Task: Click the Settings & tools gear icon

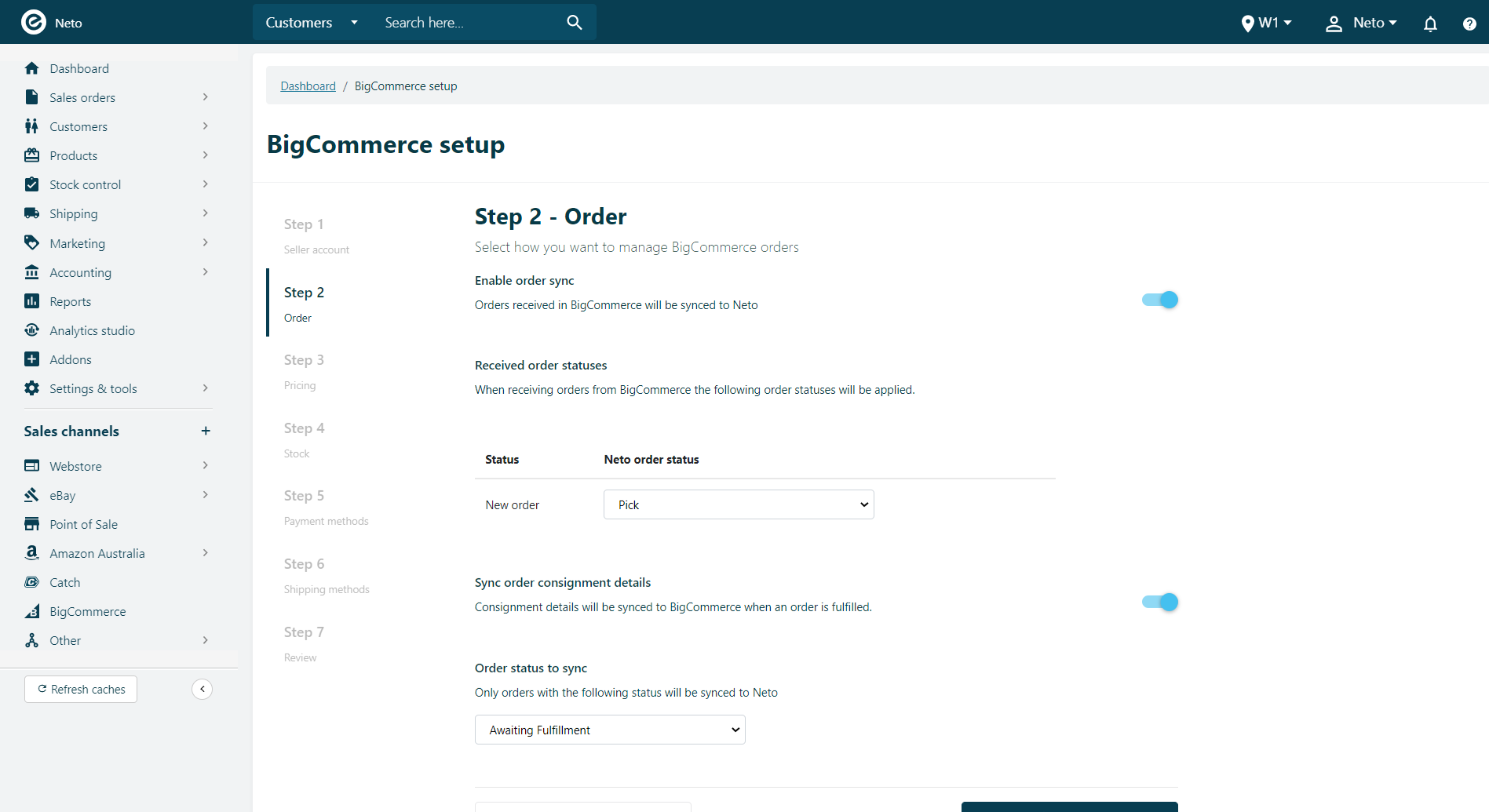Action: (x=31, y=388)
